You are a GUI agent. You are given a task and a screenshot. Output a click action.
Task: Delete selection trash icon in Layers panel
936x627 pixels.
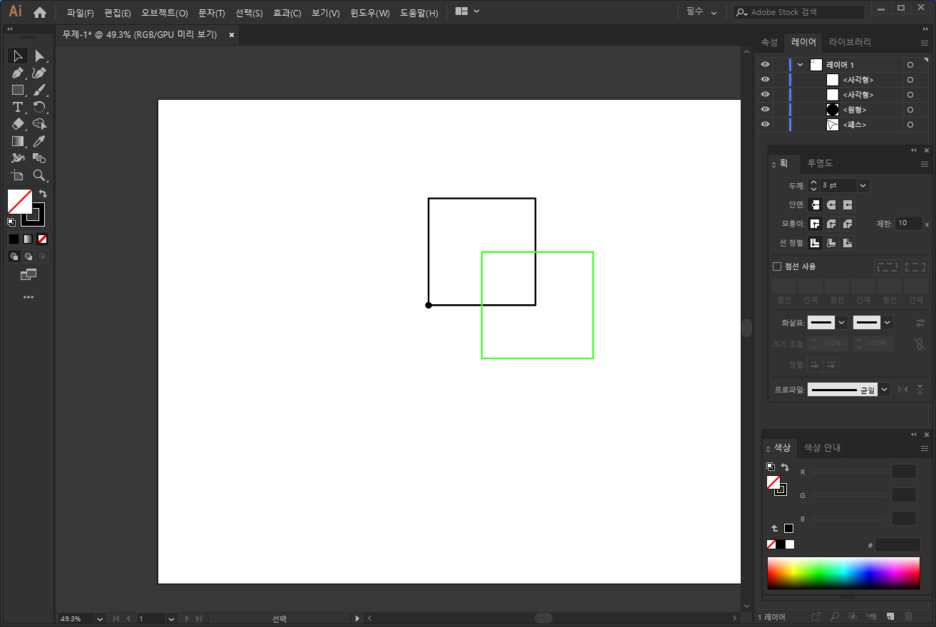pyautogui.click(x=909, y=616)
